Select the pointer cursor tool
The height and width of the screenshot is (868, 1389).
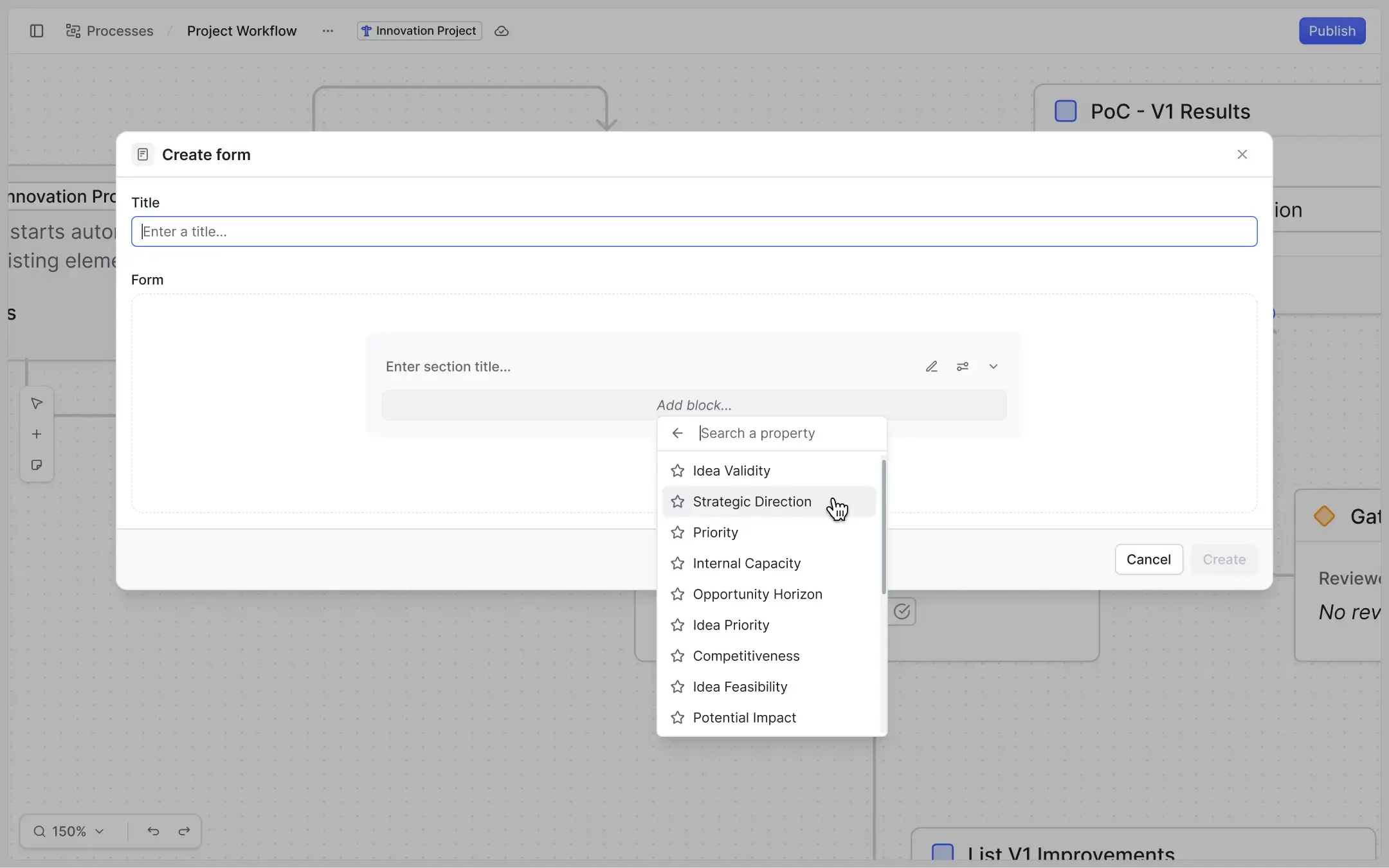point(37,403)
